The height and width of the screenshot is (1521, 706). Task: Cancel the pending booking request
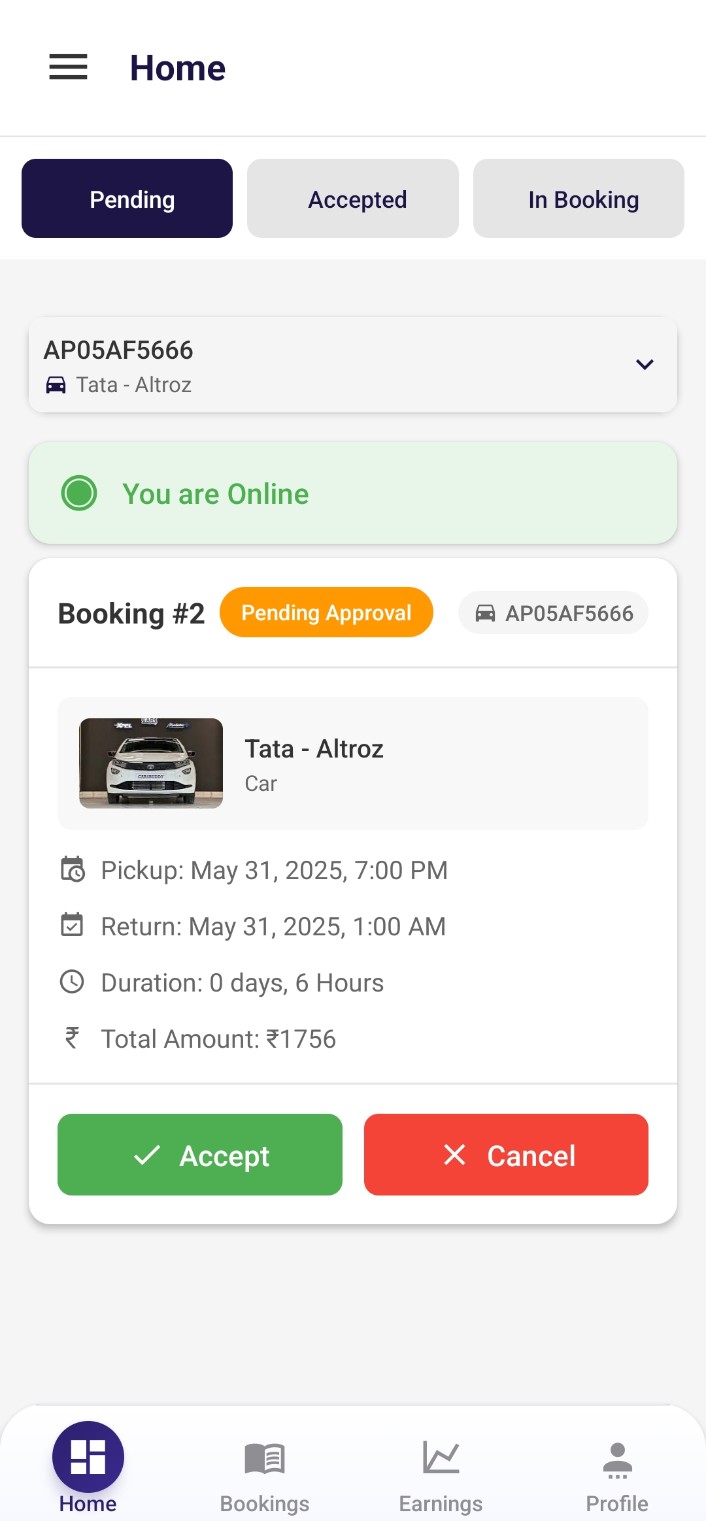pos(506,1155)
